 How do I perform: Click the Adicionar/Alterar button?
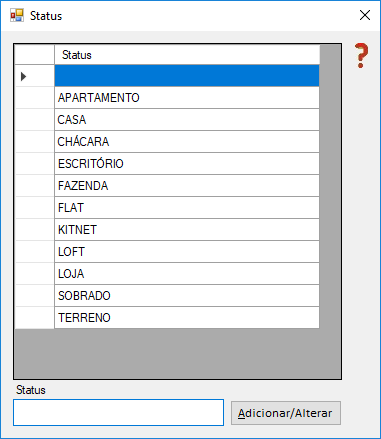pos(286,413)
